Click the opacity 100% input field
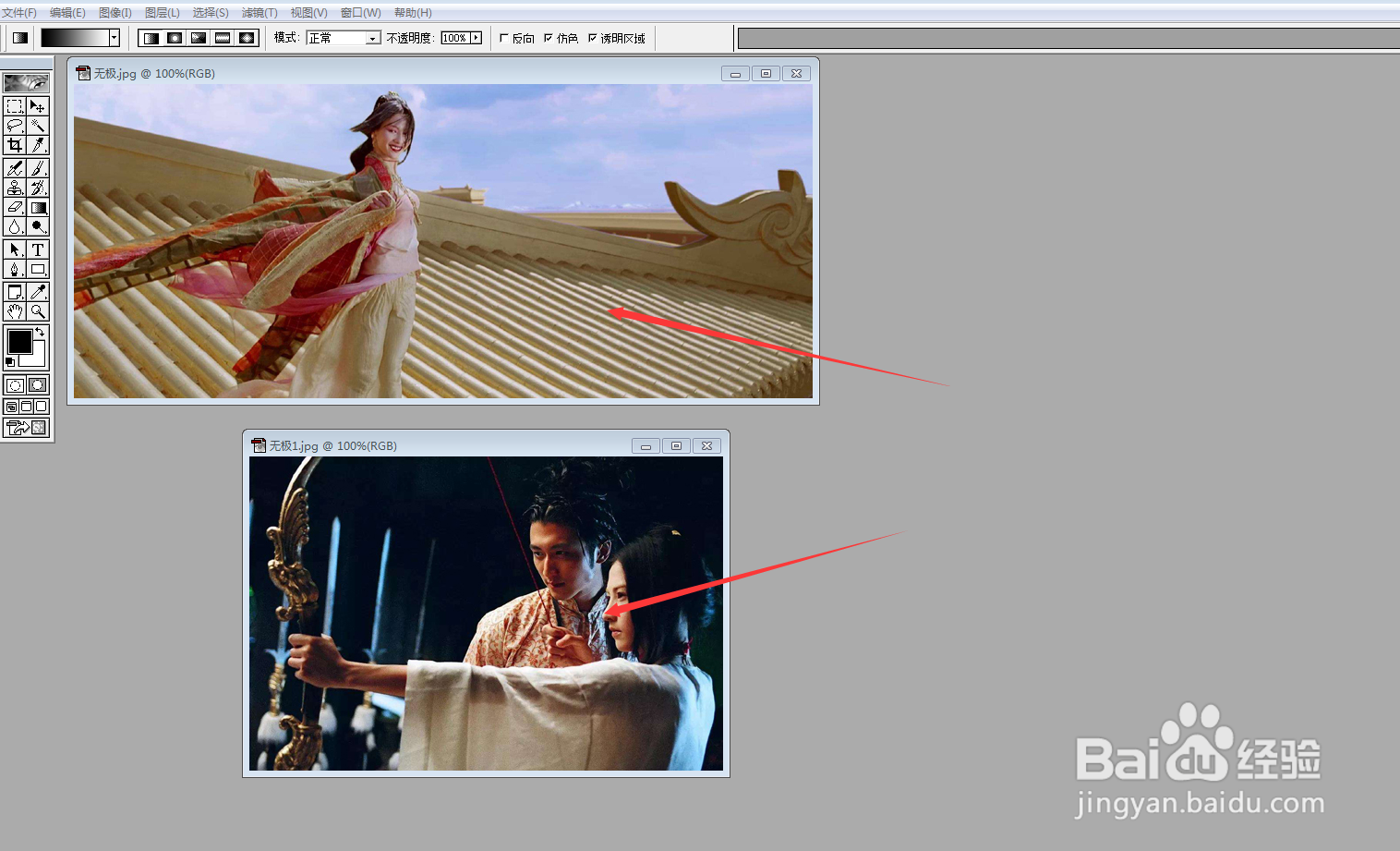Screen dimensions: 1400x851 tap(454, 38)
